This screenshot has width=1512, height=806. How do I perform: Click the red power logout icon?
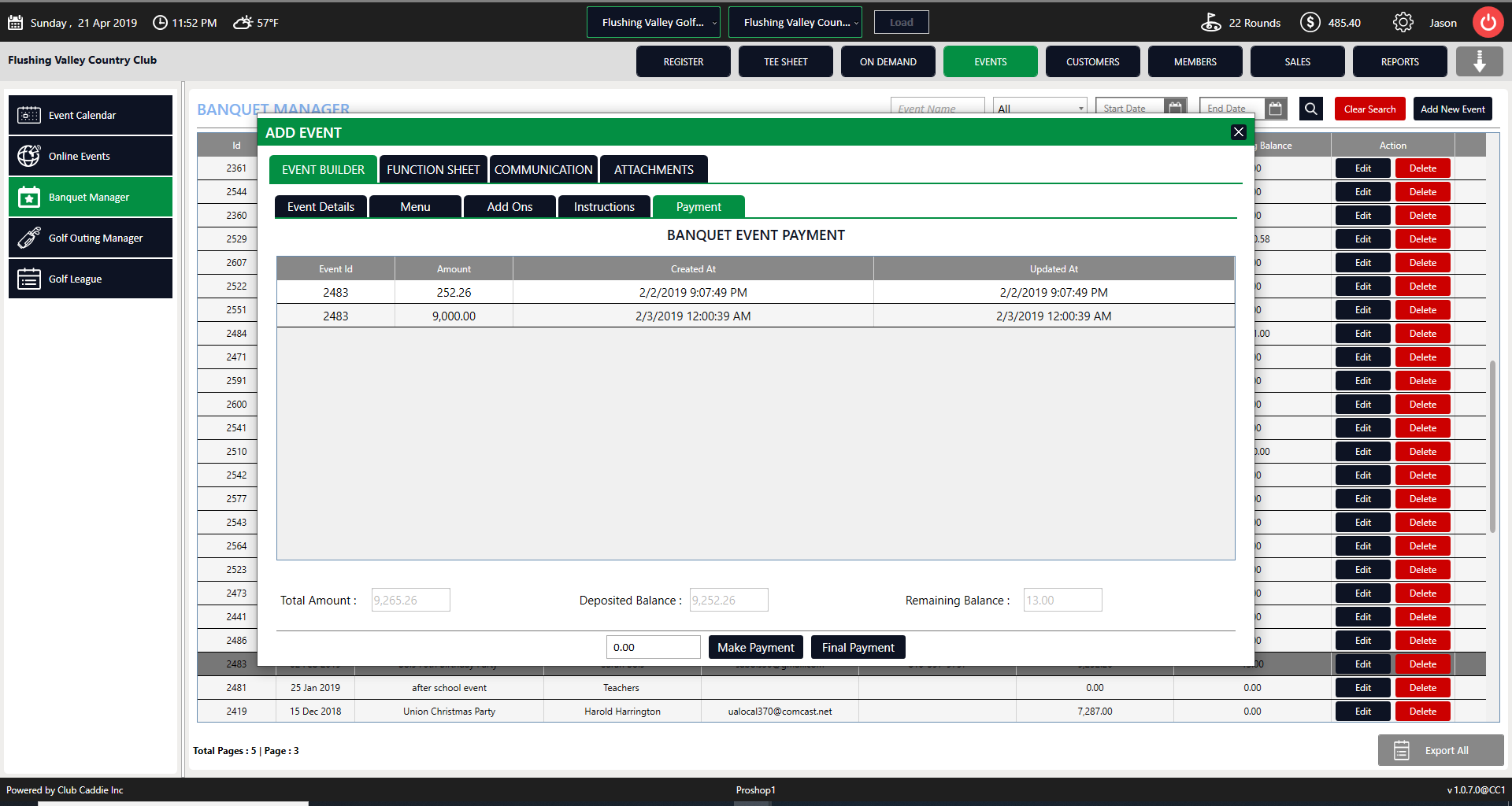pos(1488,23)
